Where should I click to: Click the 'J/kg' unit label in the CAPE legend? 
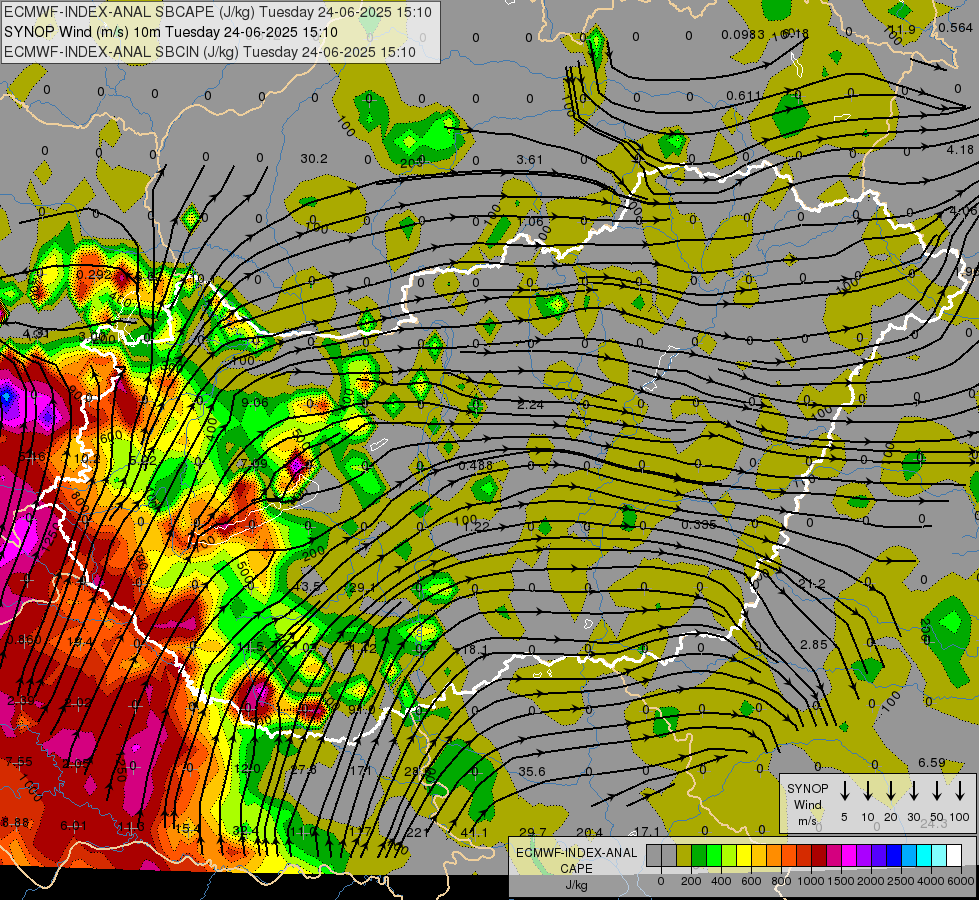tap(576, 885)
